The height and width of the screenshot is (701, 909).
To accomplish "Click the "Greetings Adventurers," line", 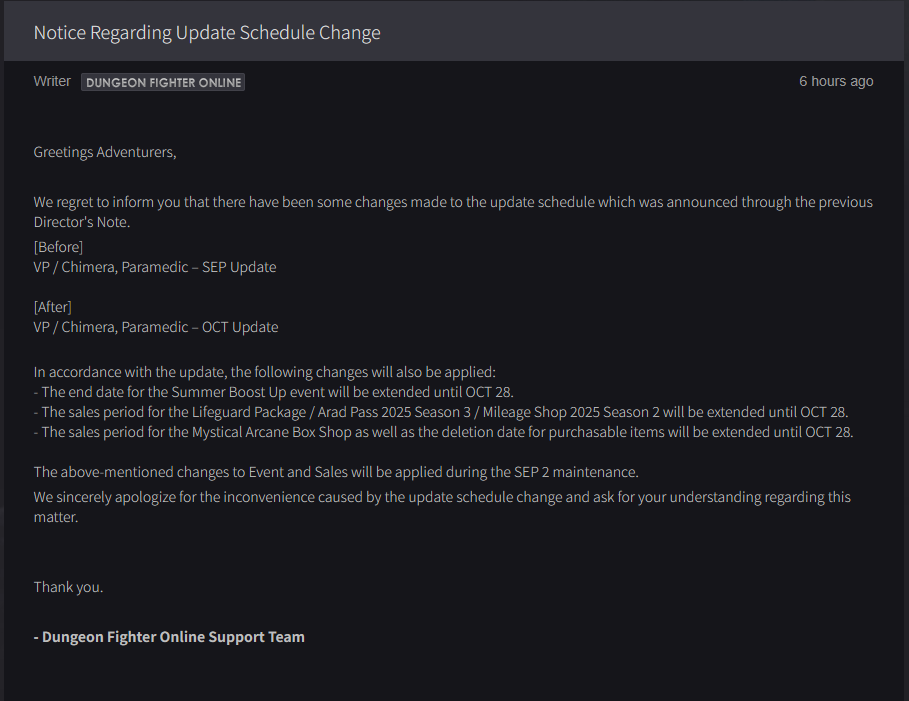I will click(x=105, y=152).
